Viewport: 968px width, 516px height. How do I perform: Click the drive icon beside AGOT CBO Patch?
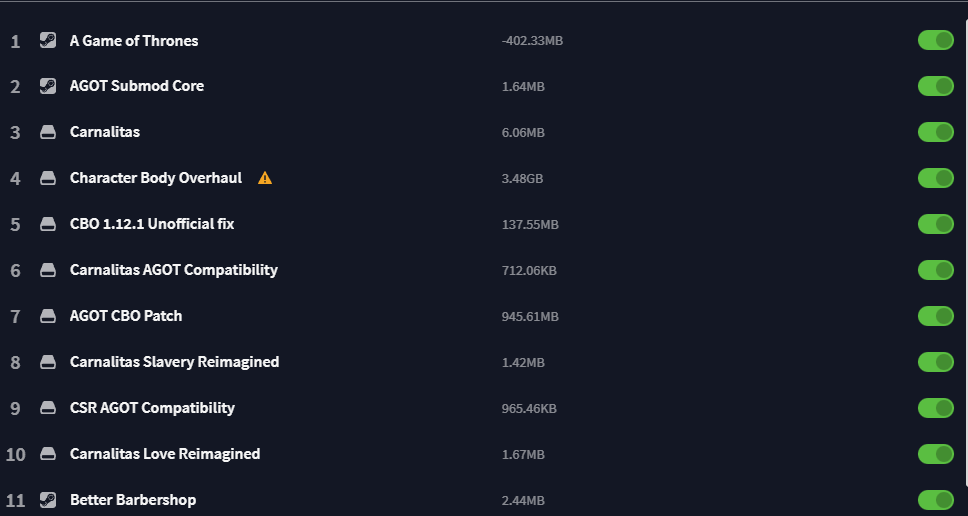pos(47,316)
